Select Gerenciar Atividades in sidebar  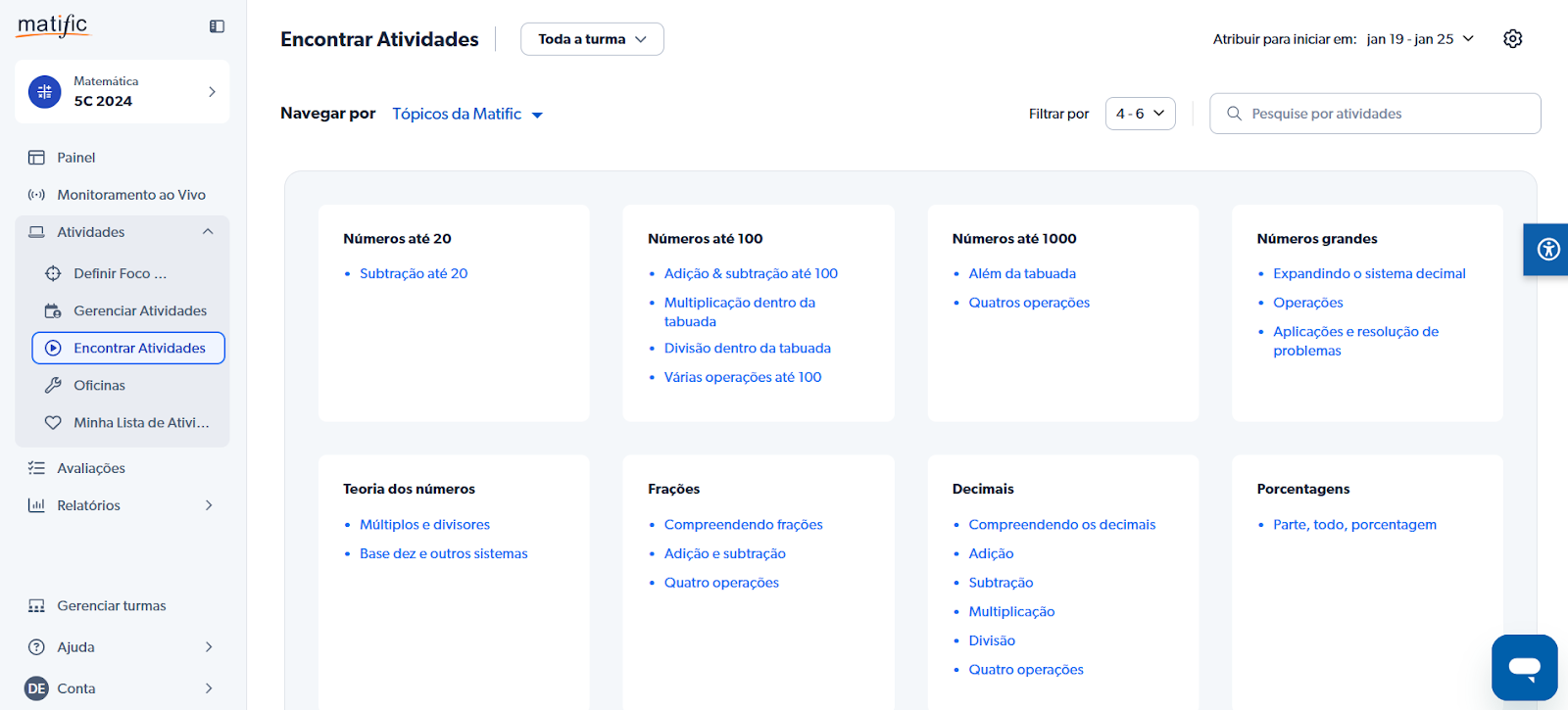(x=140, y=310)
